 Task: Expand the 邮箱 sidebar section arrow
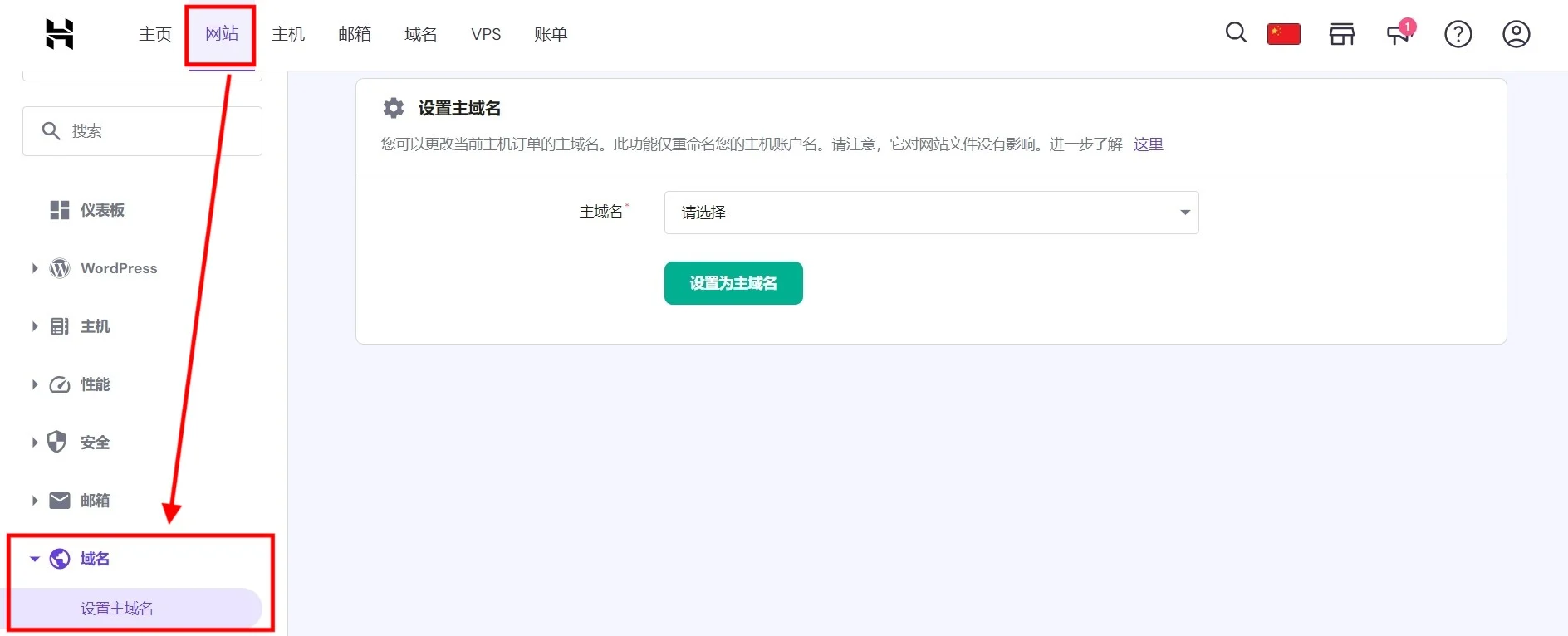click(35, 501)
